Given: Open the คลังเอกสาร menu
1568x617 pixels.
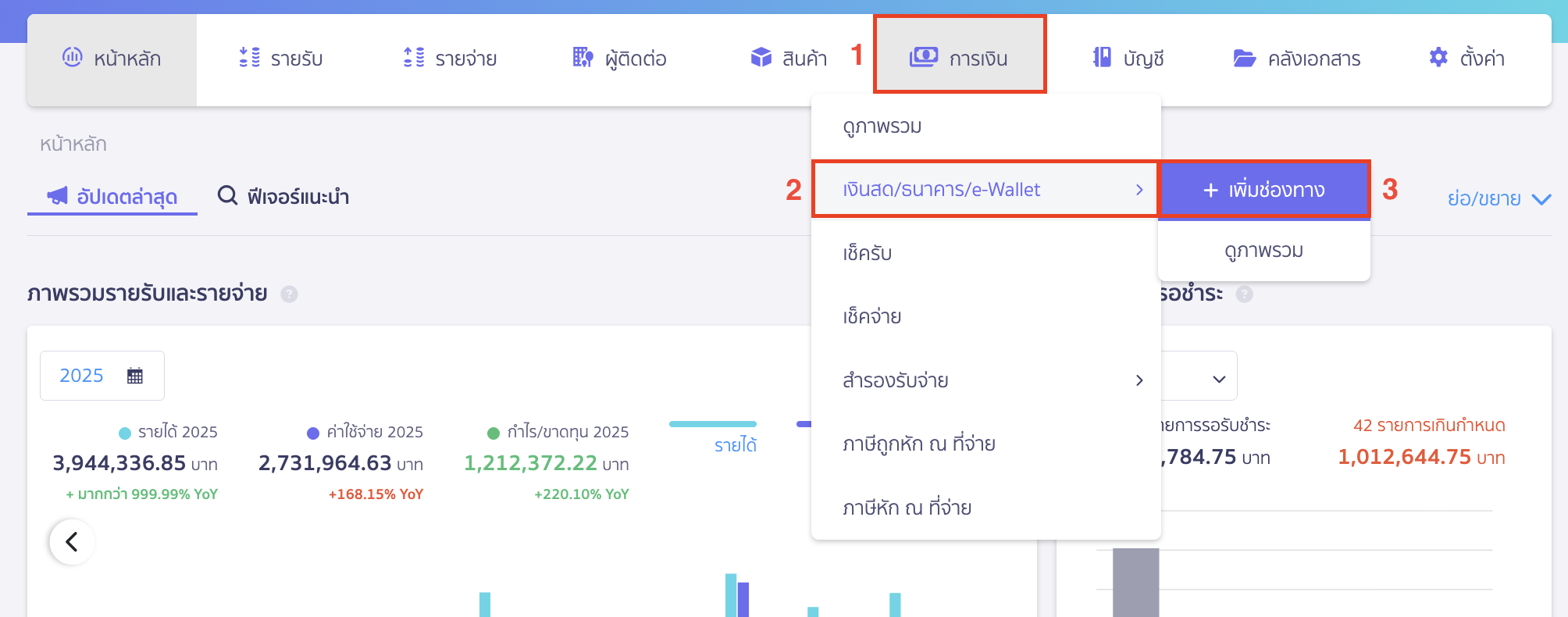Looking at the screenshot, I should pyautogui.click(x=1296, y=59).
